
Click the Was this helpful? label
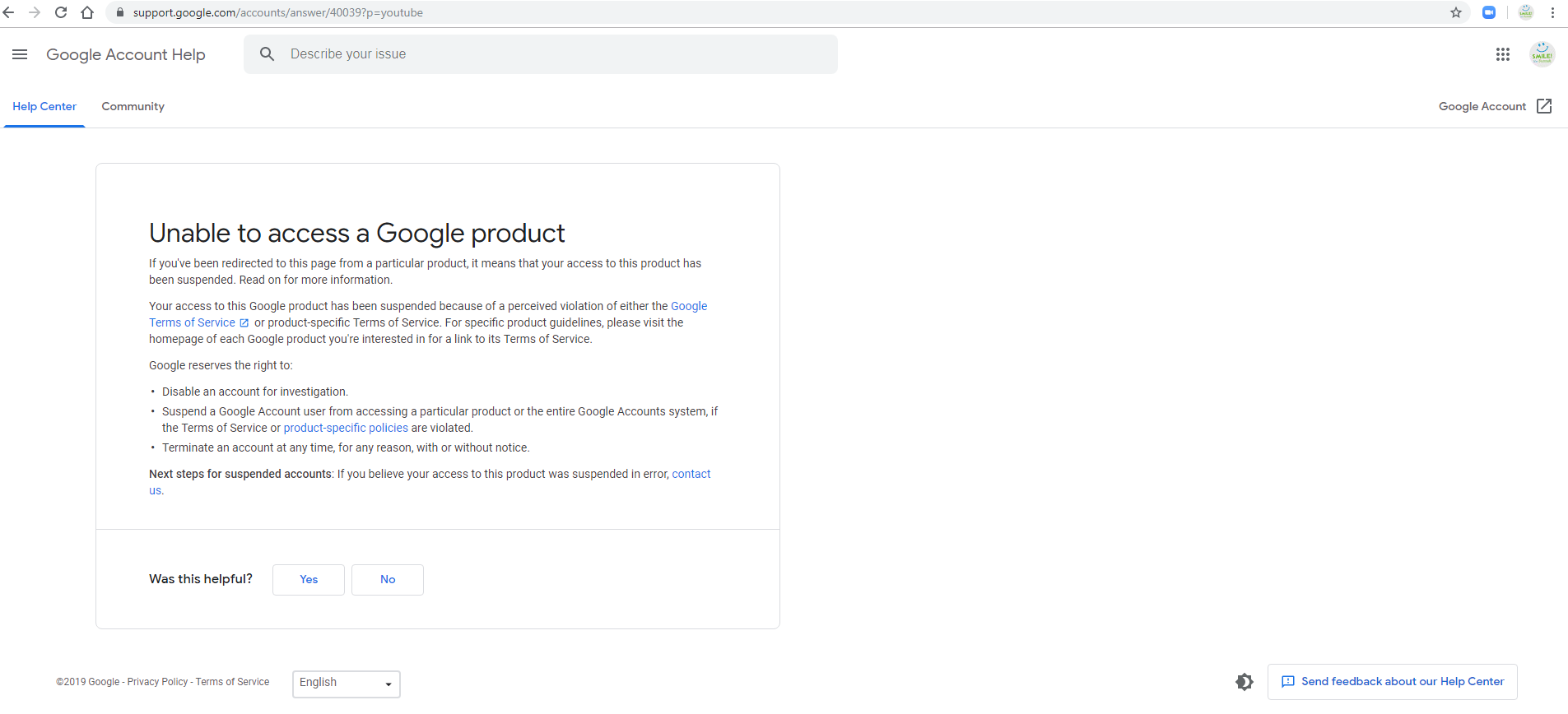tap(201, 579)
